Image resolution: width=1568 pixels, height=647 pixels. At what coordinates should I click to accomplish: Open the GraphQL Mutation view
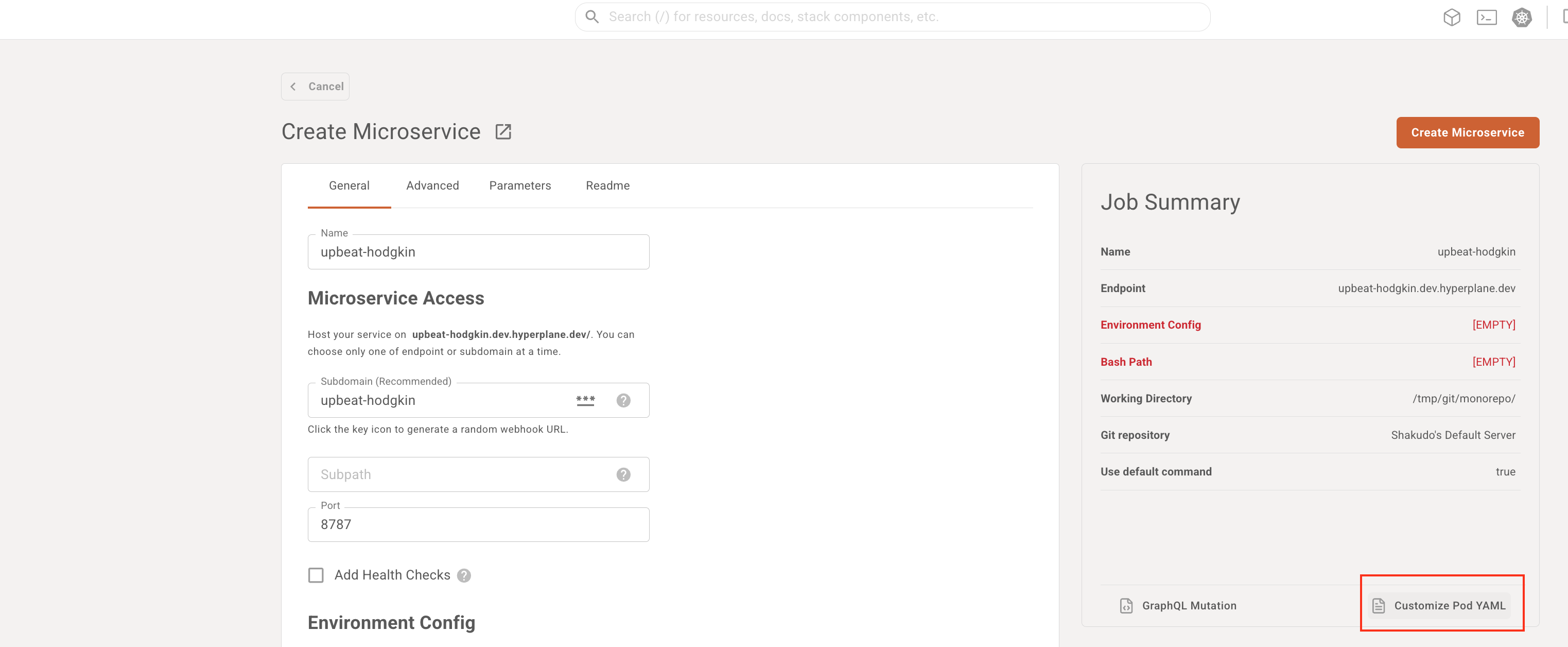(x=1178, y=606)
